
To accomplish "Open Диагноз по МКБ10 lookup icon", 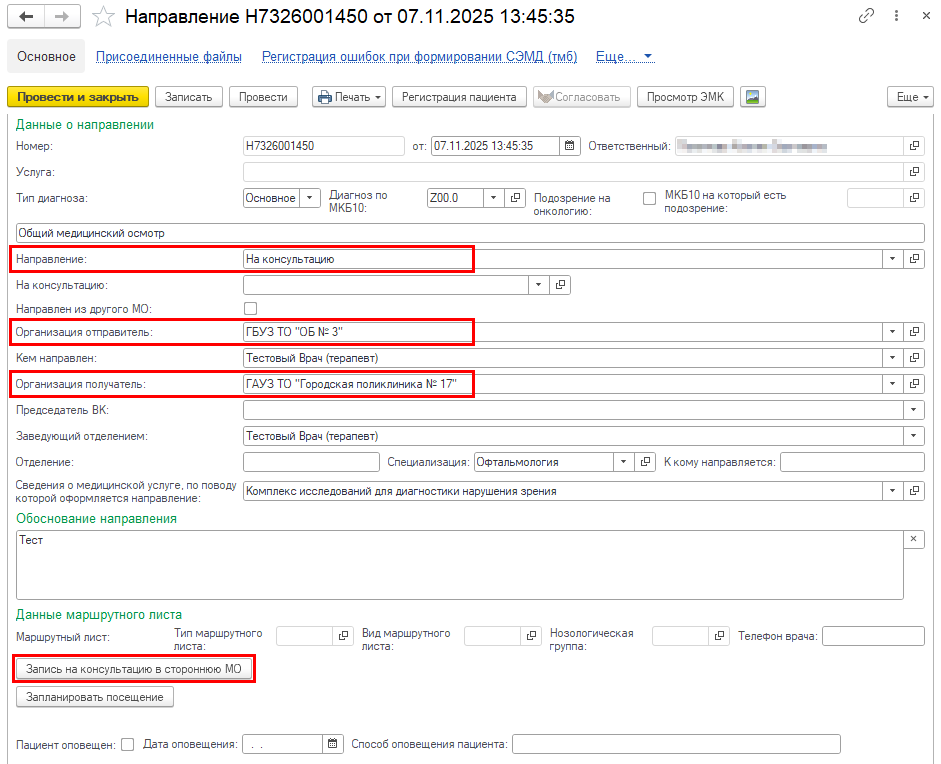I will click(x=515, y=198).
